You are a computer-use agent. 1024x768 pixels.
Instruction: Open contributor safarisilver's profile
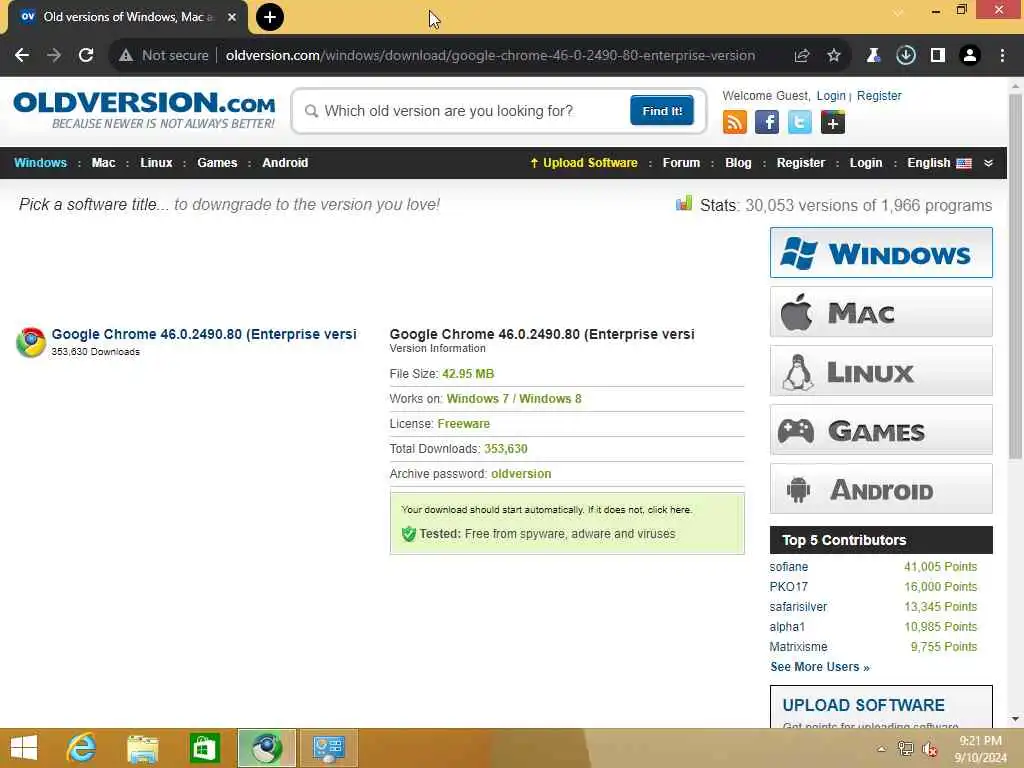point(798,607)
